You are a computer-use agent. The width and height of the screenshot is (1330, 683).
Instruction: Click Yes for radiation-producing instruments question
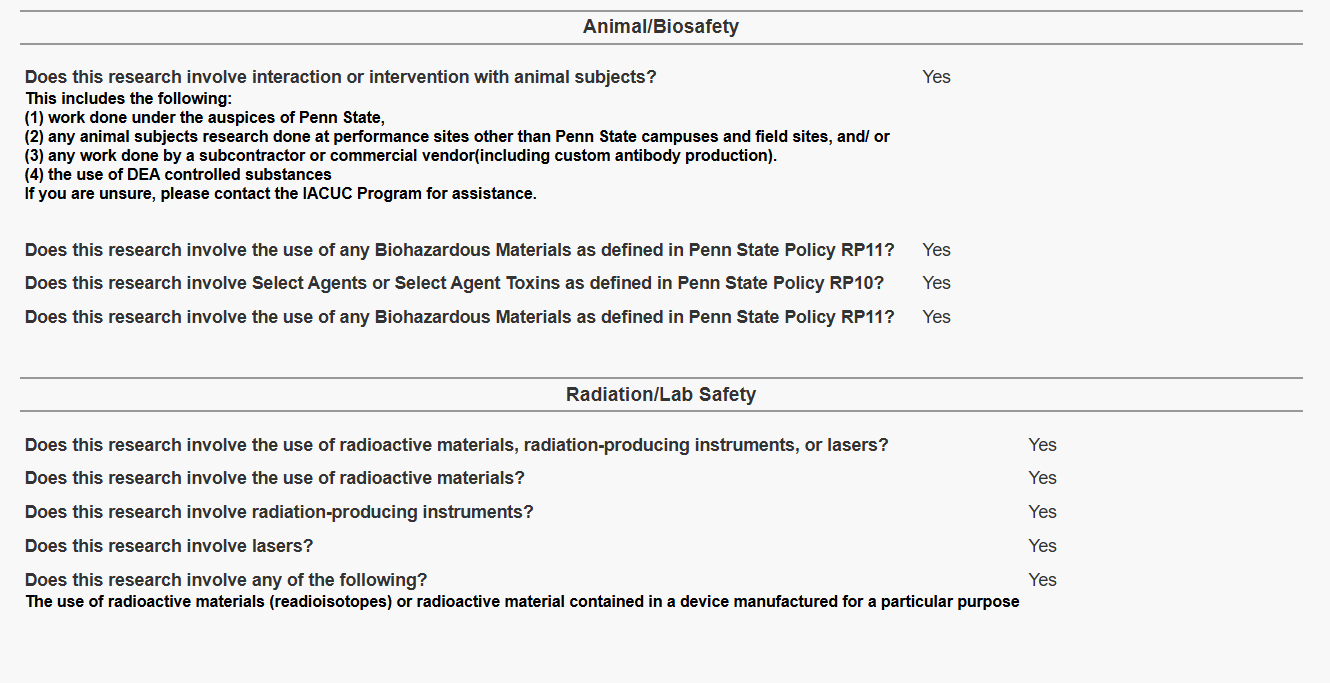point(1042,512)
